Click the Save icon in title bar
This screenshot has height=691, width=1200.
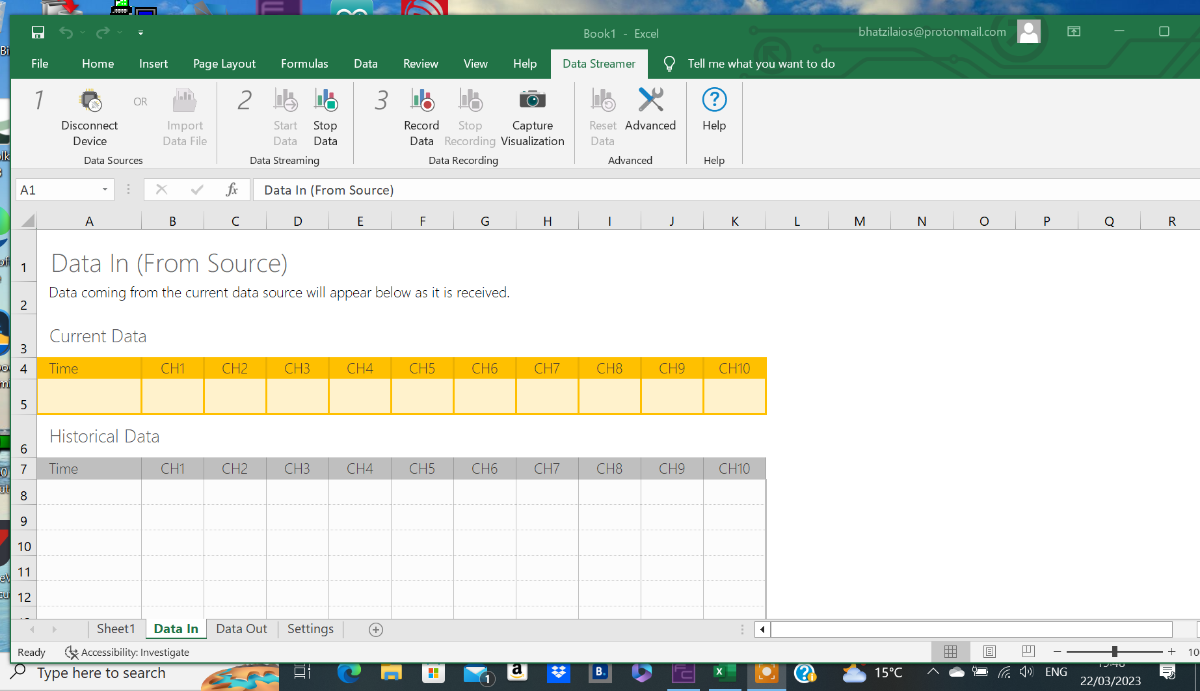pos(38,33)
